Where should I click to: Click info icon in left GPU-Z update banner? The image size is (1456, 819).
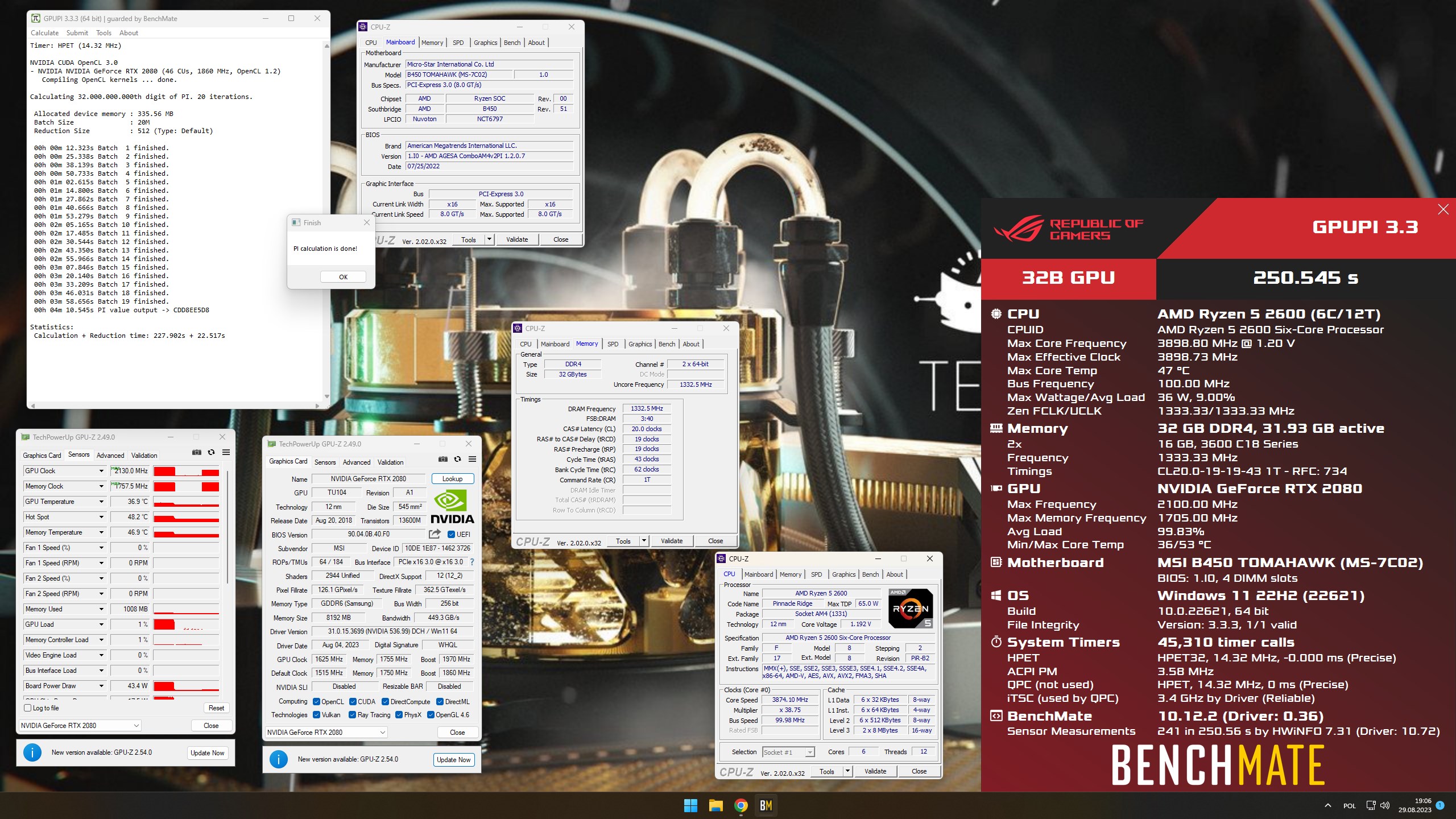coord(32,752)
